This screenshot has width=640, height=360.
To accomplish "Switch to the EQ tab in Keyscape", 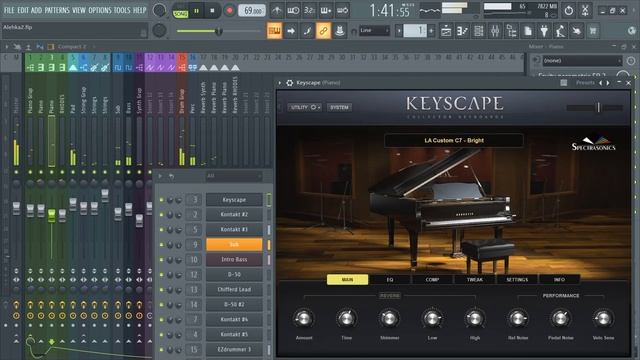I will pyautogui.click(x=390, y=280).
